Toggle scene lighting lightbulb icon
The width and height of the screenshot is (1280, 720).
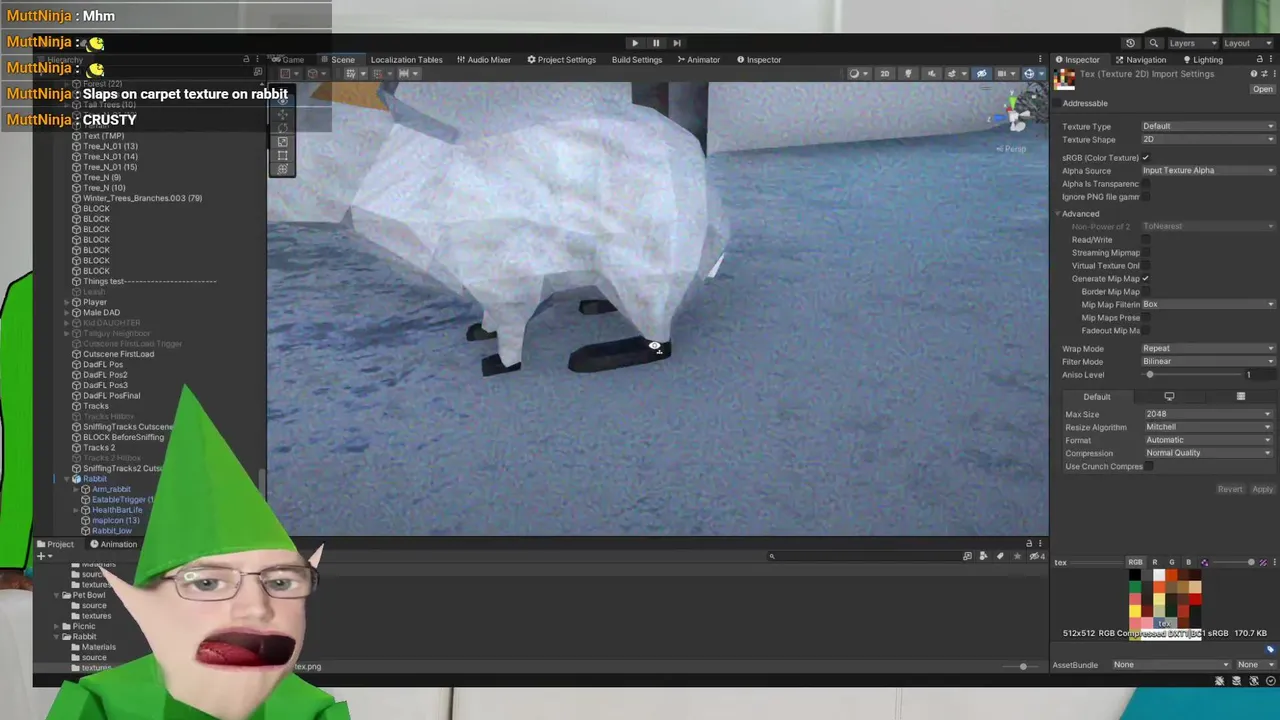click(908, 74)
